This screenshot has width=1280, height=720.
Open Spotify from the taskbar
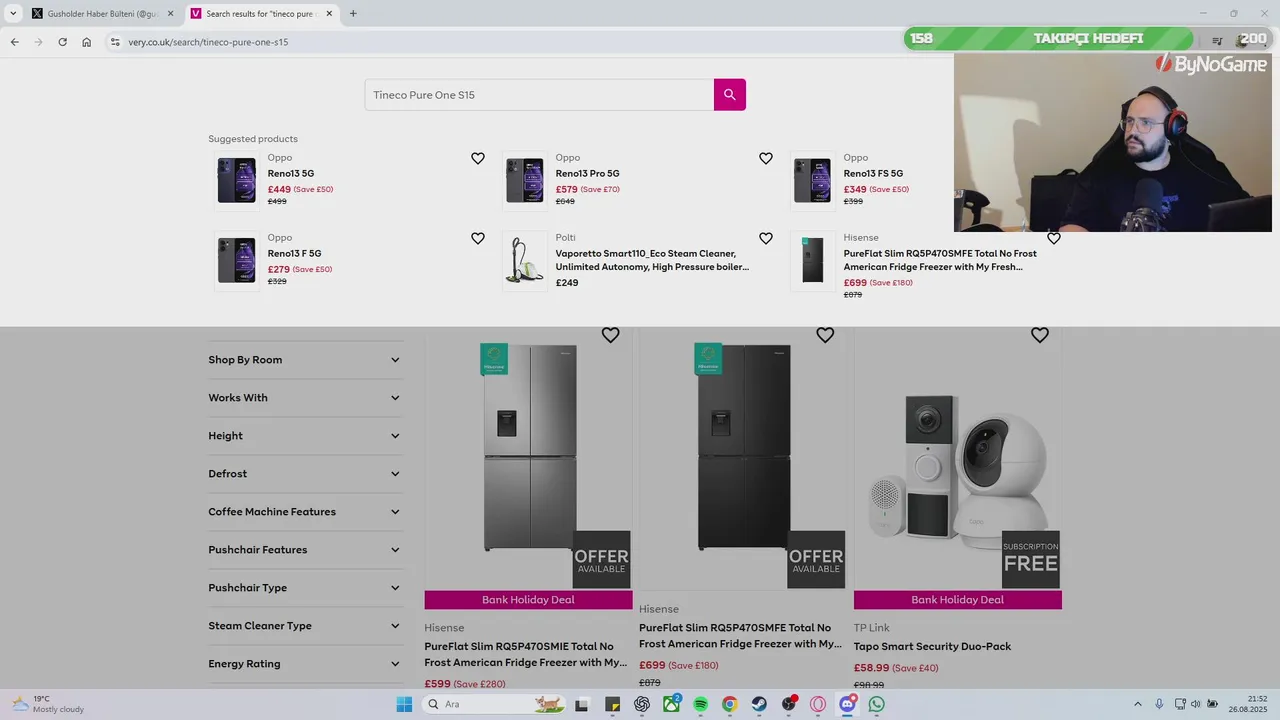[701, 704]
